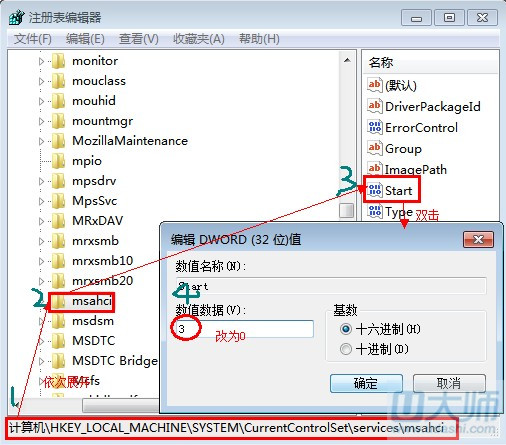Select the Group string value icon

375,148
